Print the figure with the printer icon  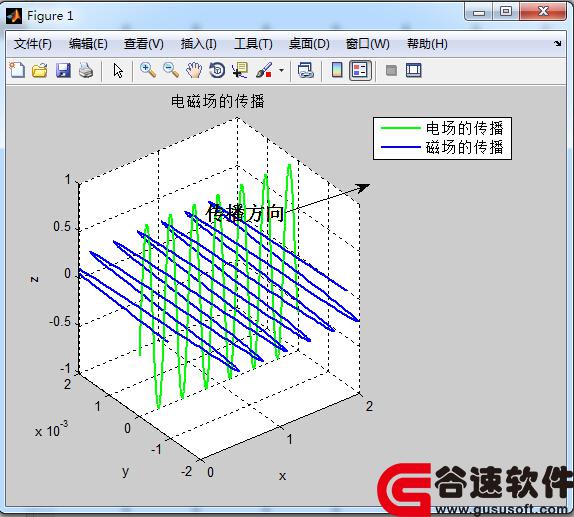click(86, 70)
